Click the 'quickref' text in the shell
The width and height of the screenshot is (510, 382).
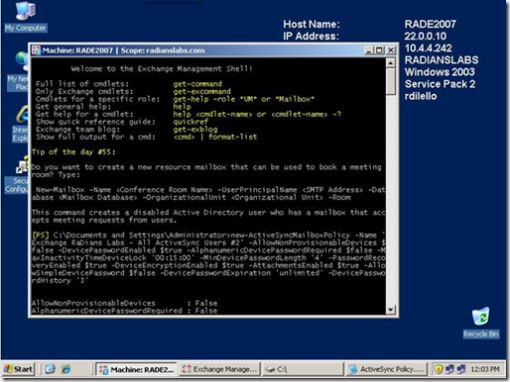click(x=190, y=122)
